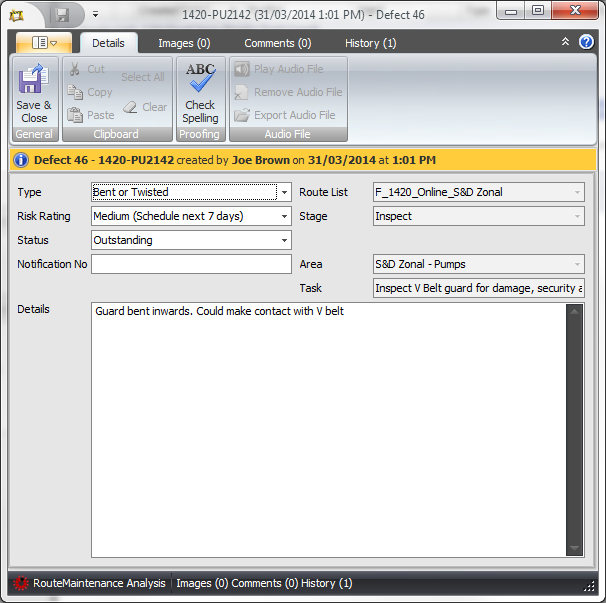Open the History (1) tab
This screenshot has height=603, width=606.
coord(370,43)
